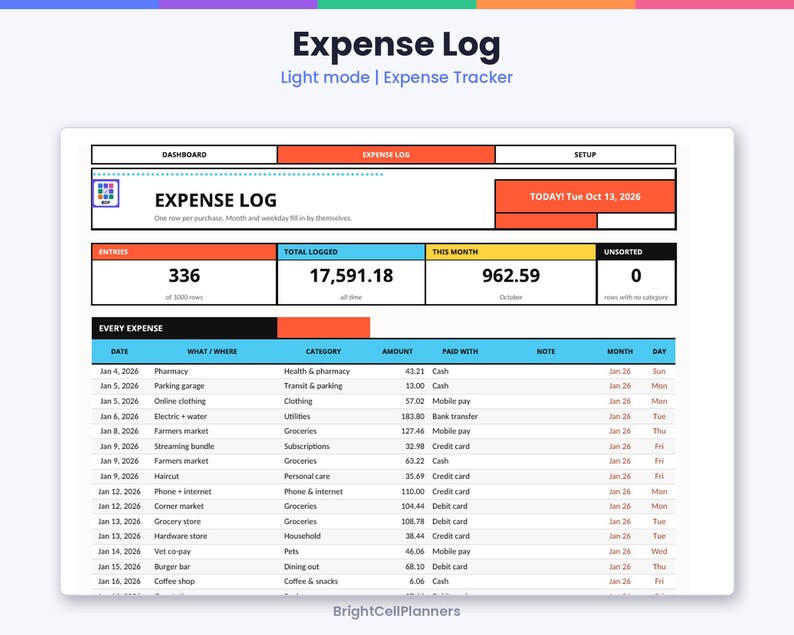Select the Wed day cell

tap(659, 551)
